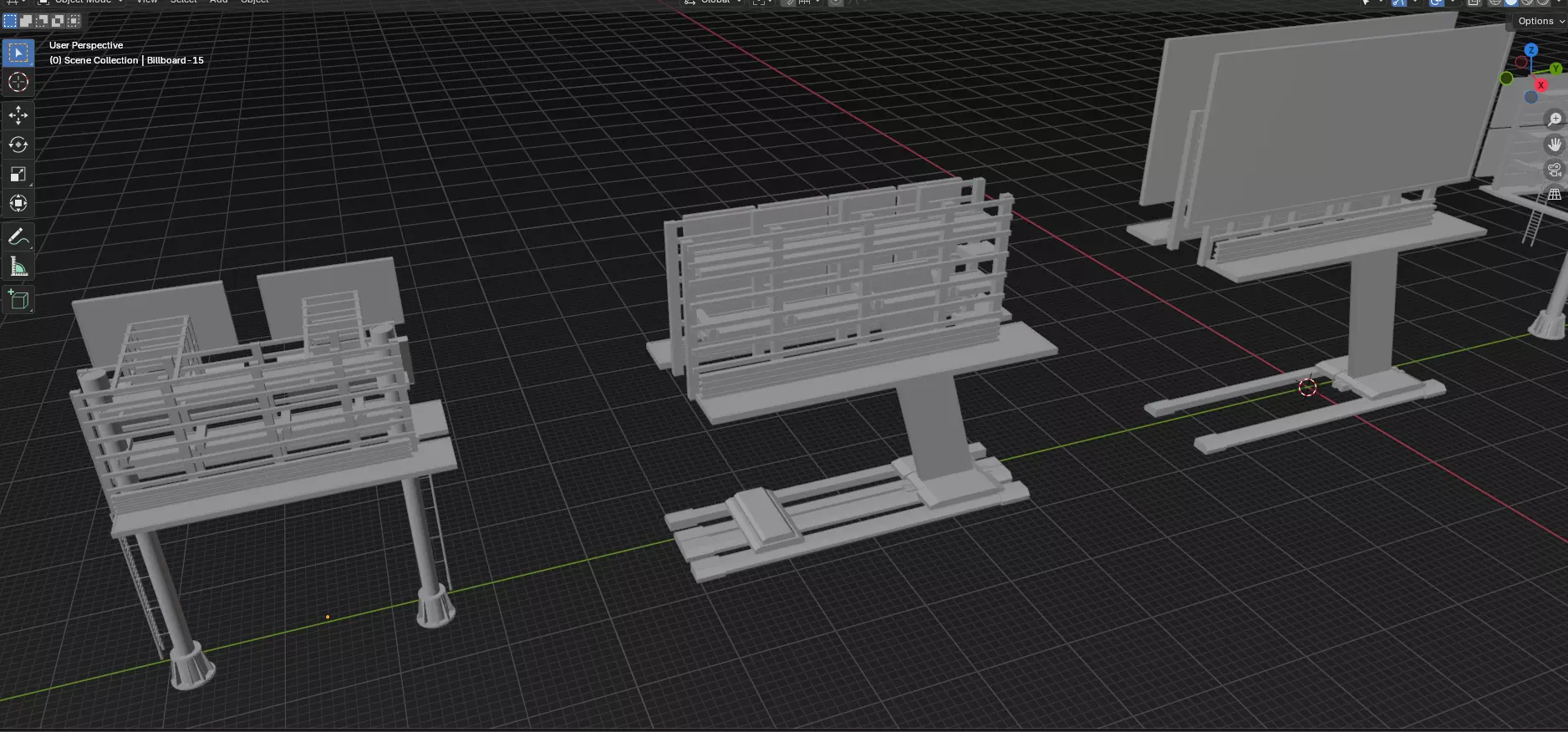Click the zoom magnifier viewport button
Screen dimensions: 1568x732
pyautogui.click(x=1555, y=119)
